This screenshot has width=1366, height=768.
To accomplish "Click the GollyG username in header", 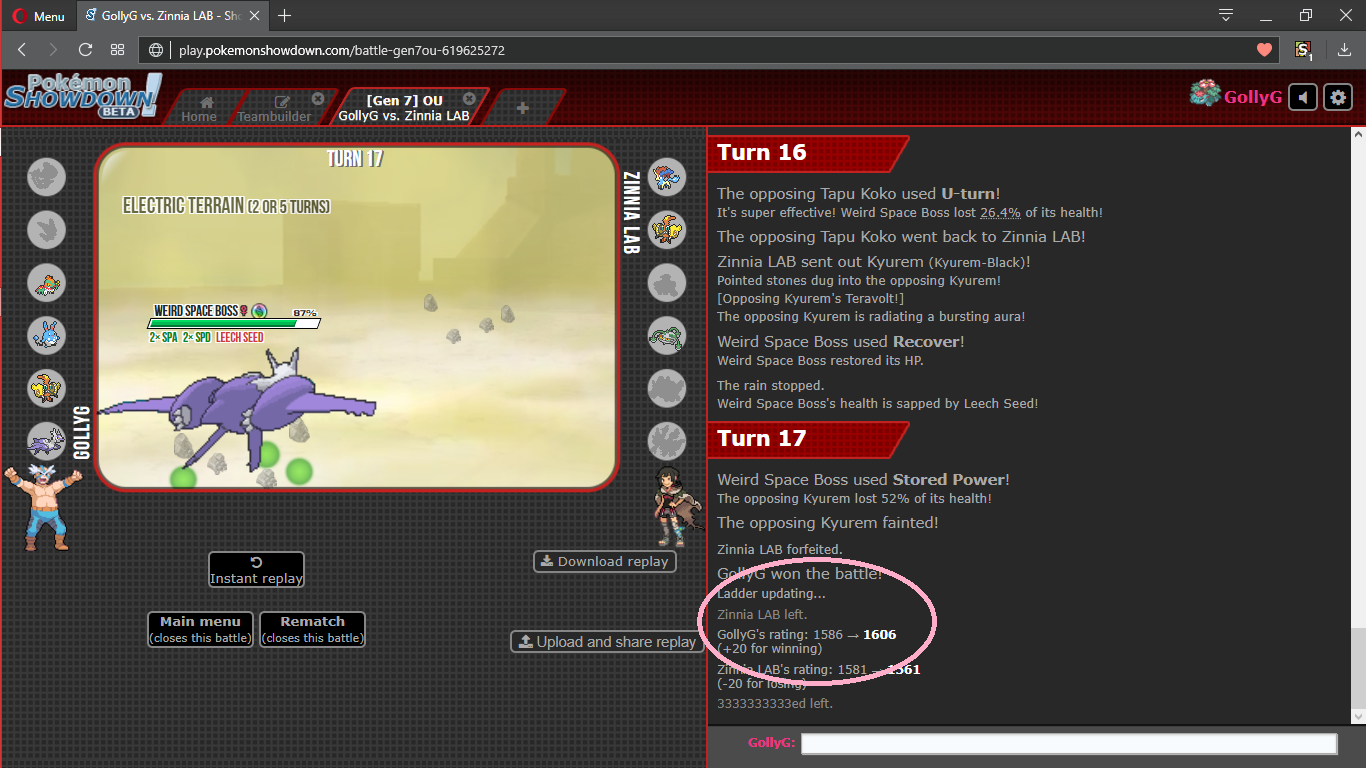I will (x=1253, y=97).
